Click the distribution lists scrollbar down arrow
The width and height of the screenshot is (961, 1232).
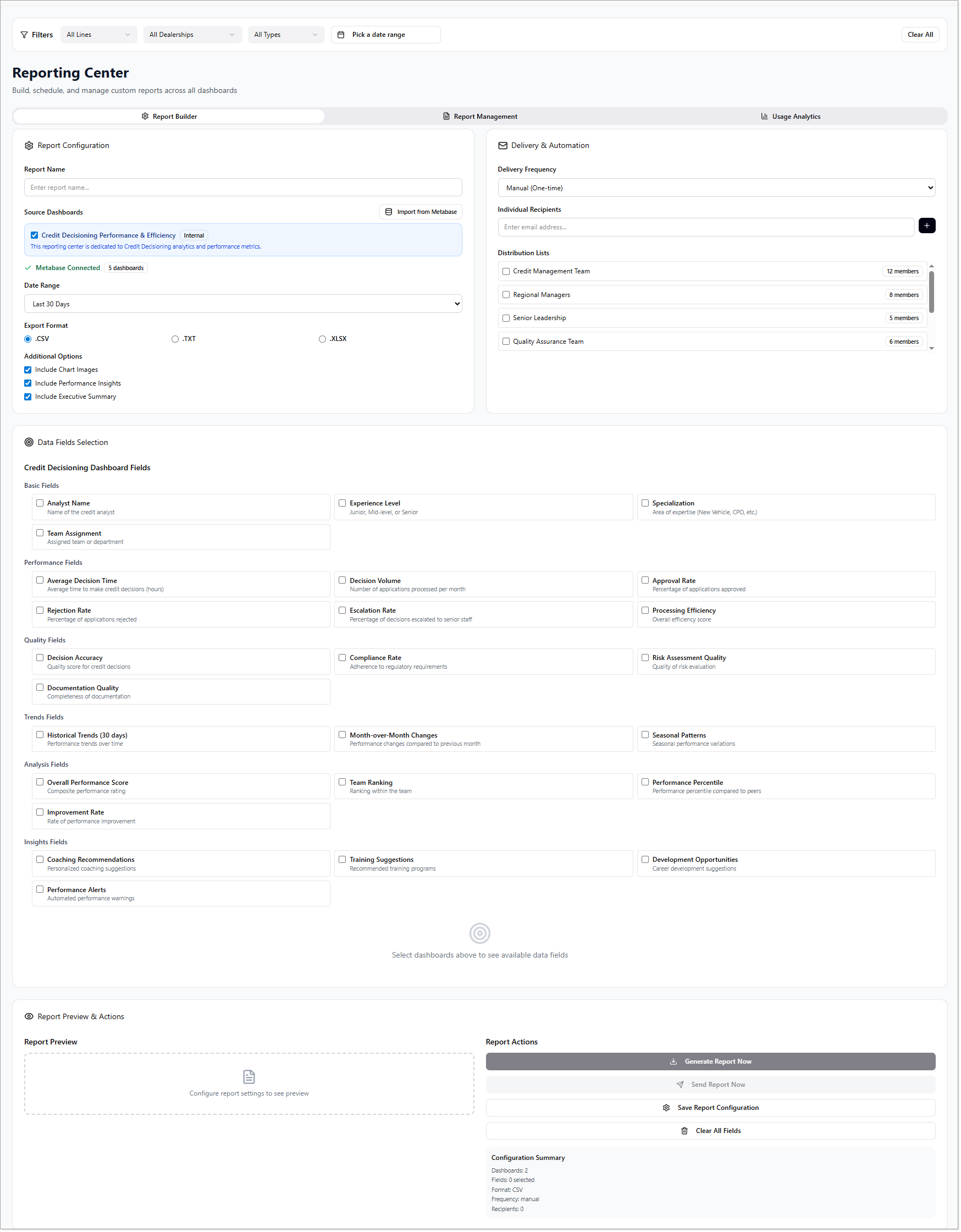pos(932,349)
